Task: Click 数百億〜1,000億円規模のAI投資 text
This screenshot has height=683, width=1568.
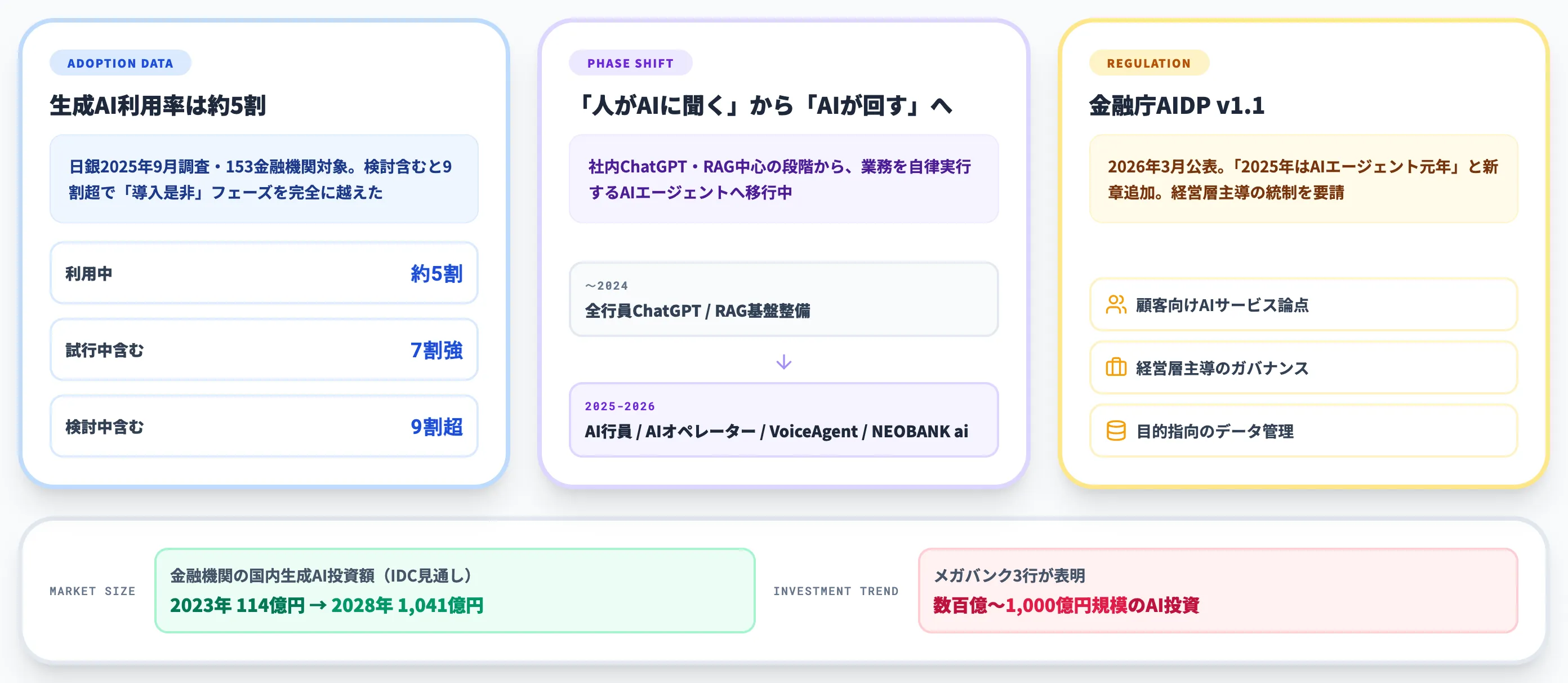Action: click(1066, 605)
